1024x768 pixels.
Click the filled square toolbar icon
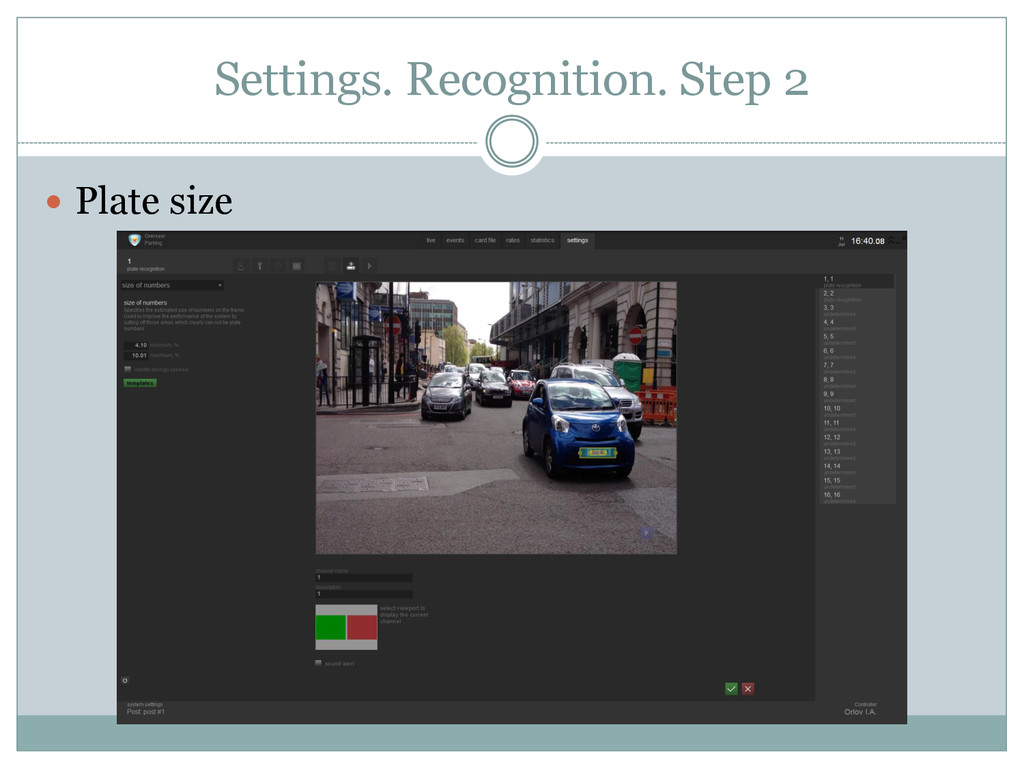click(x=296, y=266)
